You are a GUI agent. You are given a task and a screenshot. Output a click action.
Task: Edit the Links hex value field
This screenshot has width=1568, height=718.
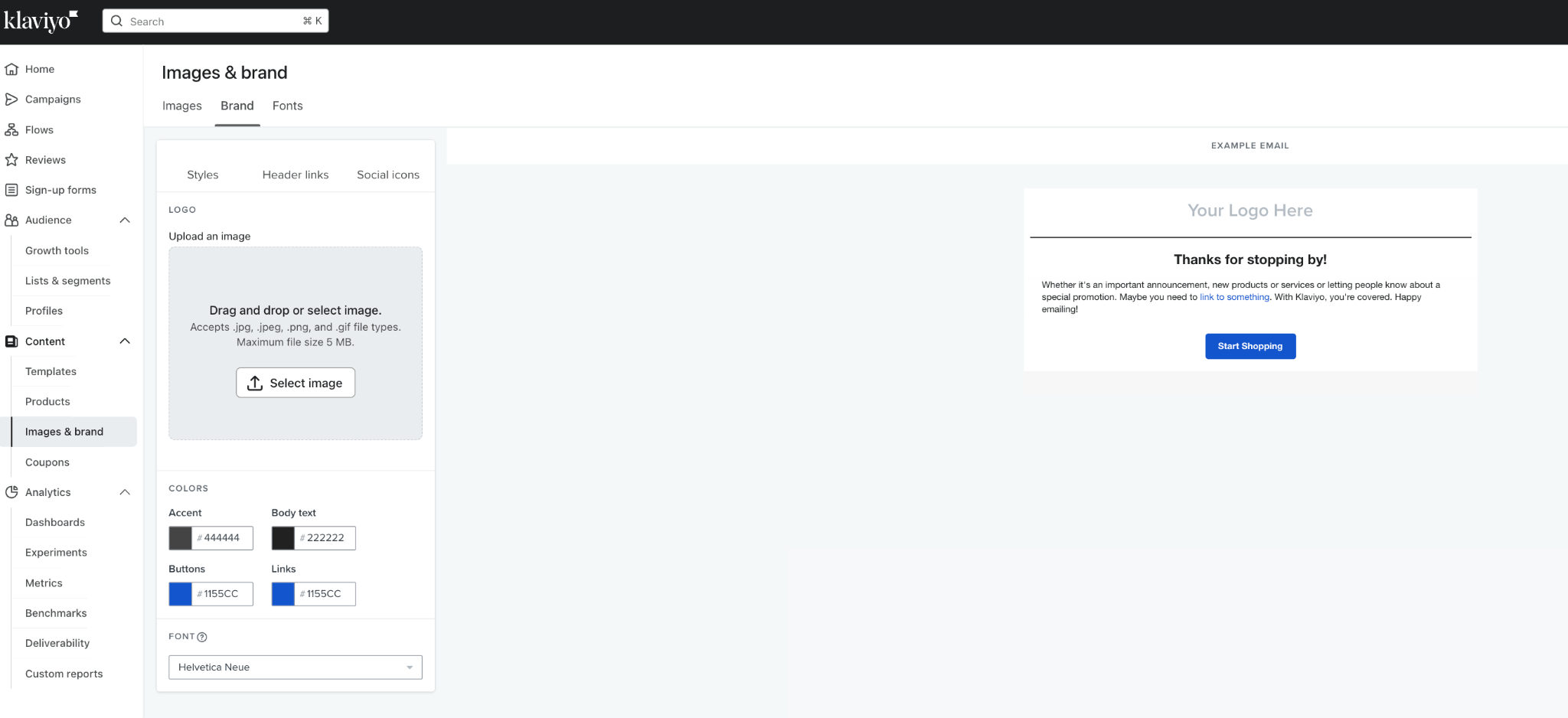coord(325,594)
